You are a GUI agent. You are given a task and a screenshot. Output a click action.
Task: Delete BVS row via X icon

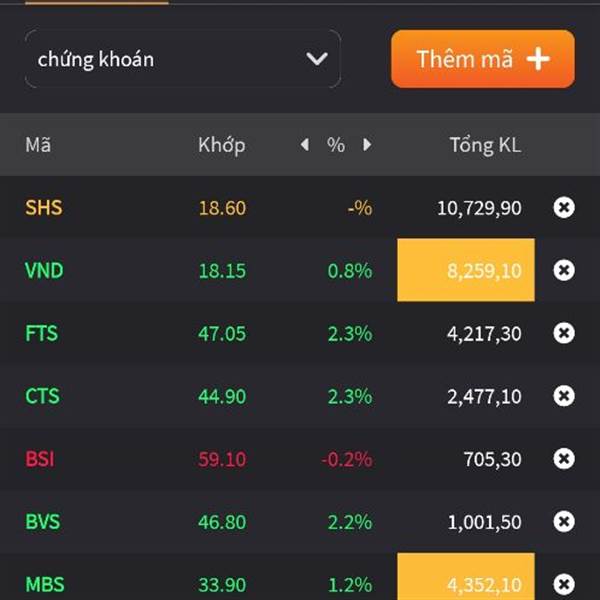pos(564,521)
